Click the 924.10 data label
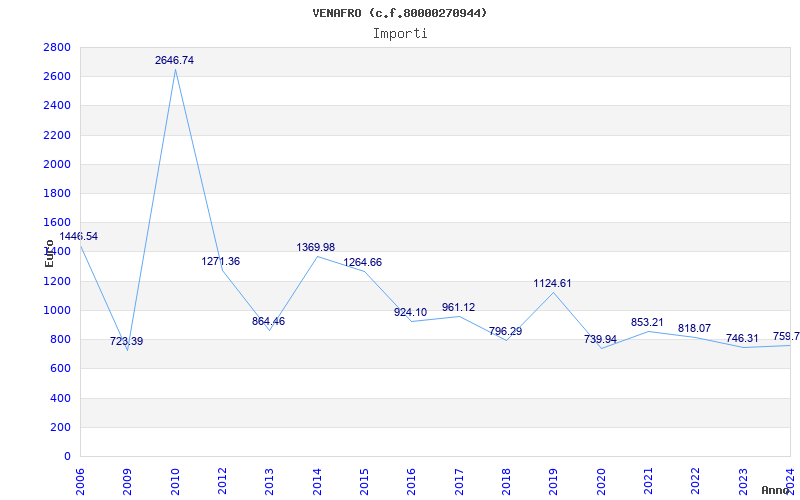This screenshot has width=800, height=500. 411,312
